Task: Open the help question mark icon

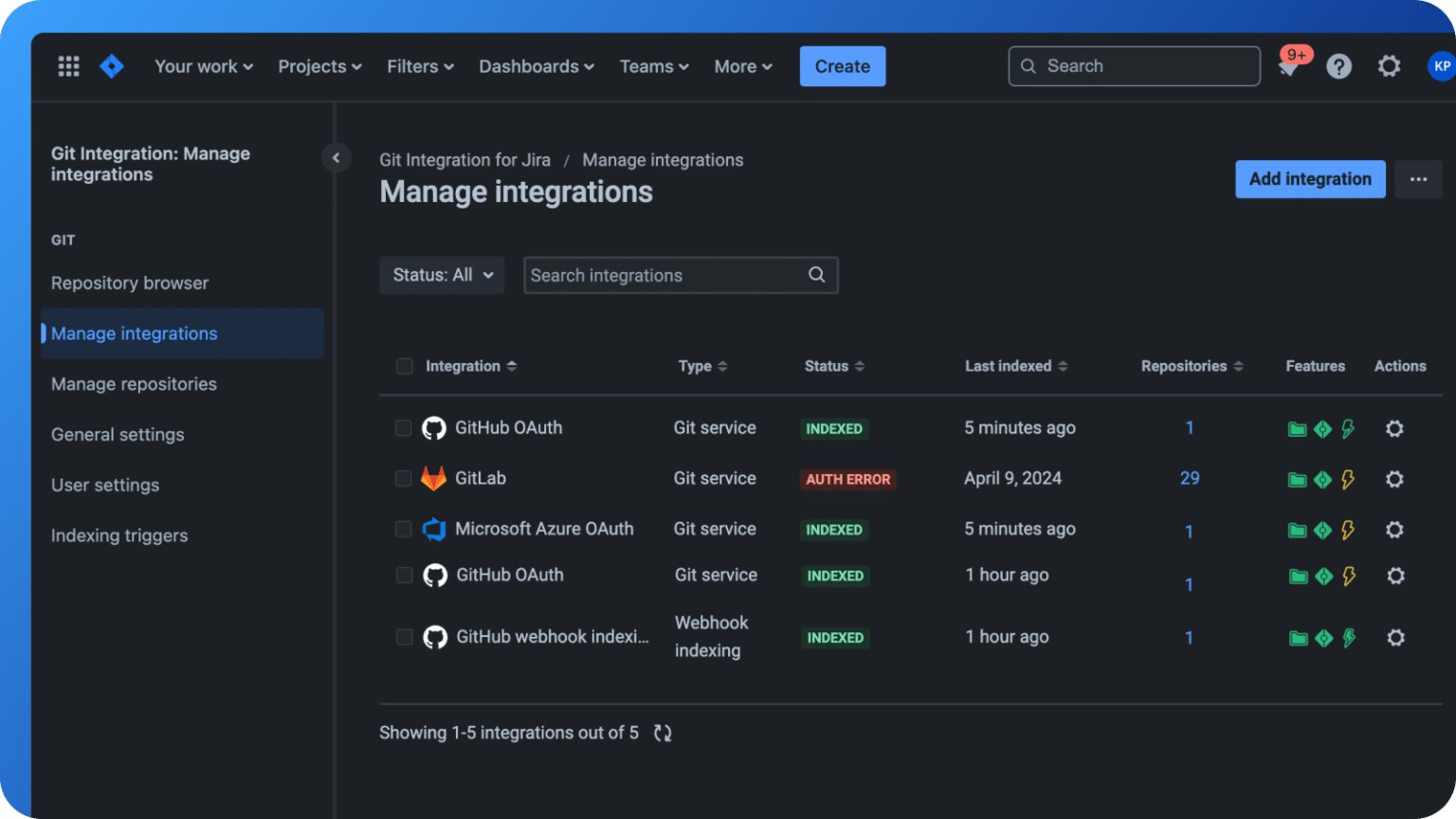Action: point(1338,66)
